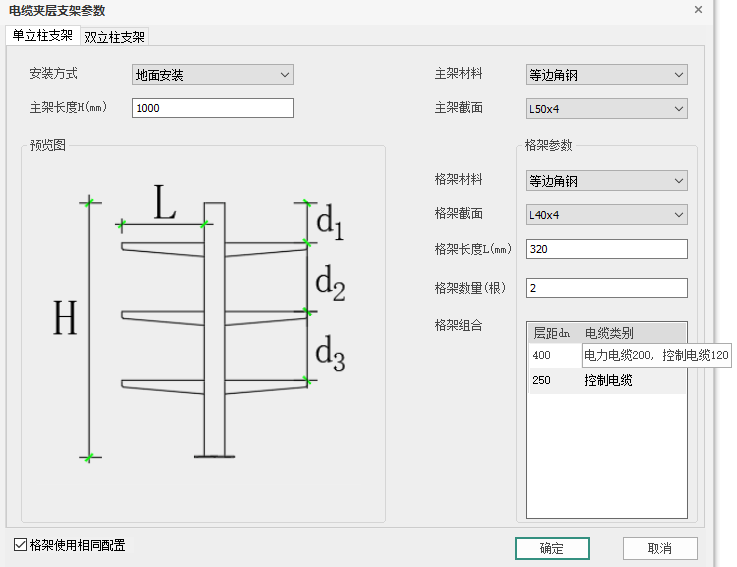
Task: Click the 格架数量 input field
Action: pos(606,288)
